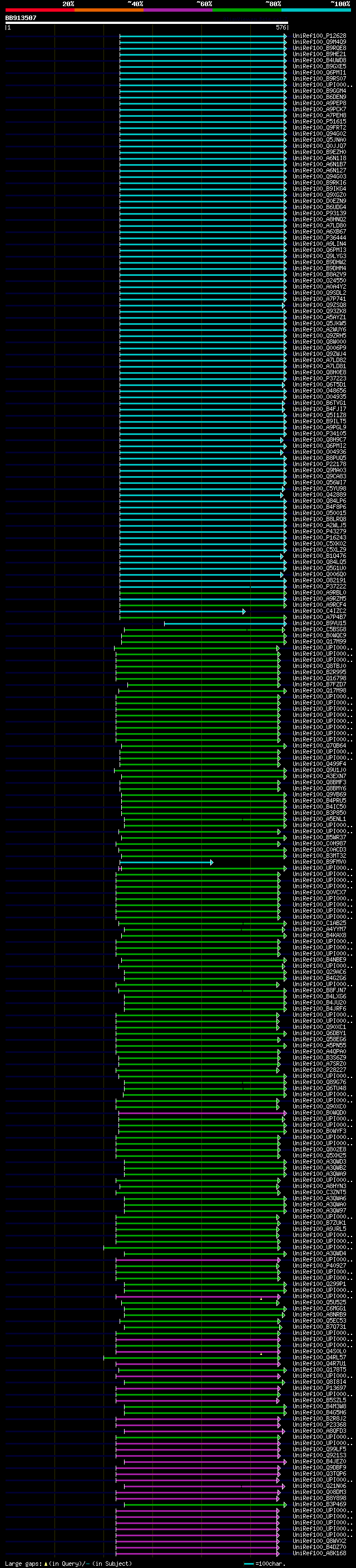356x1568 pixels.
Task: Click the short cyan alignment bar for C4IZC2
Action: pyautogui.click(x=182, y=611)
